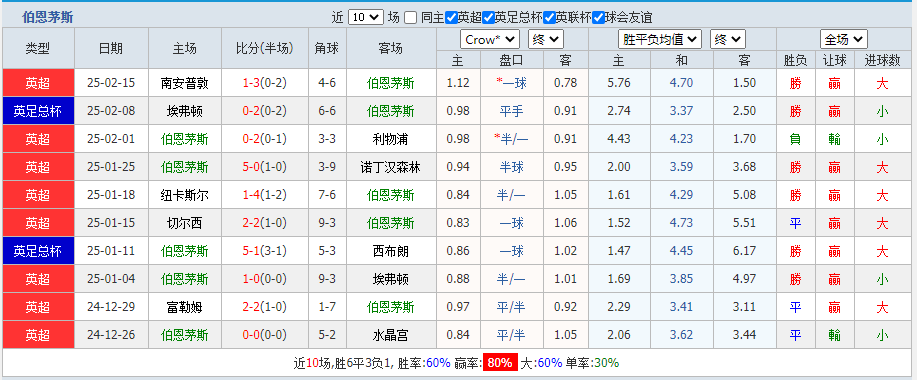
Task: Open away team 利物浦
Action: (x=391, y=139)
